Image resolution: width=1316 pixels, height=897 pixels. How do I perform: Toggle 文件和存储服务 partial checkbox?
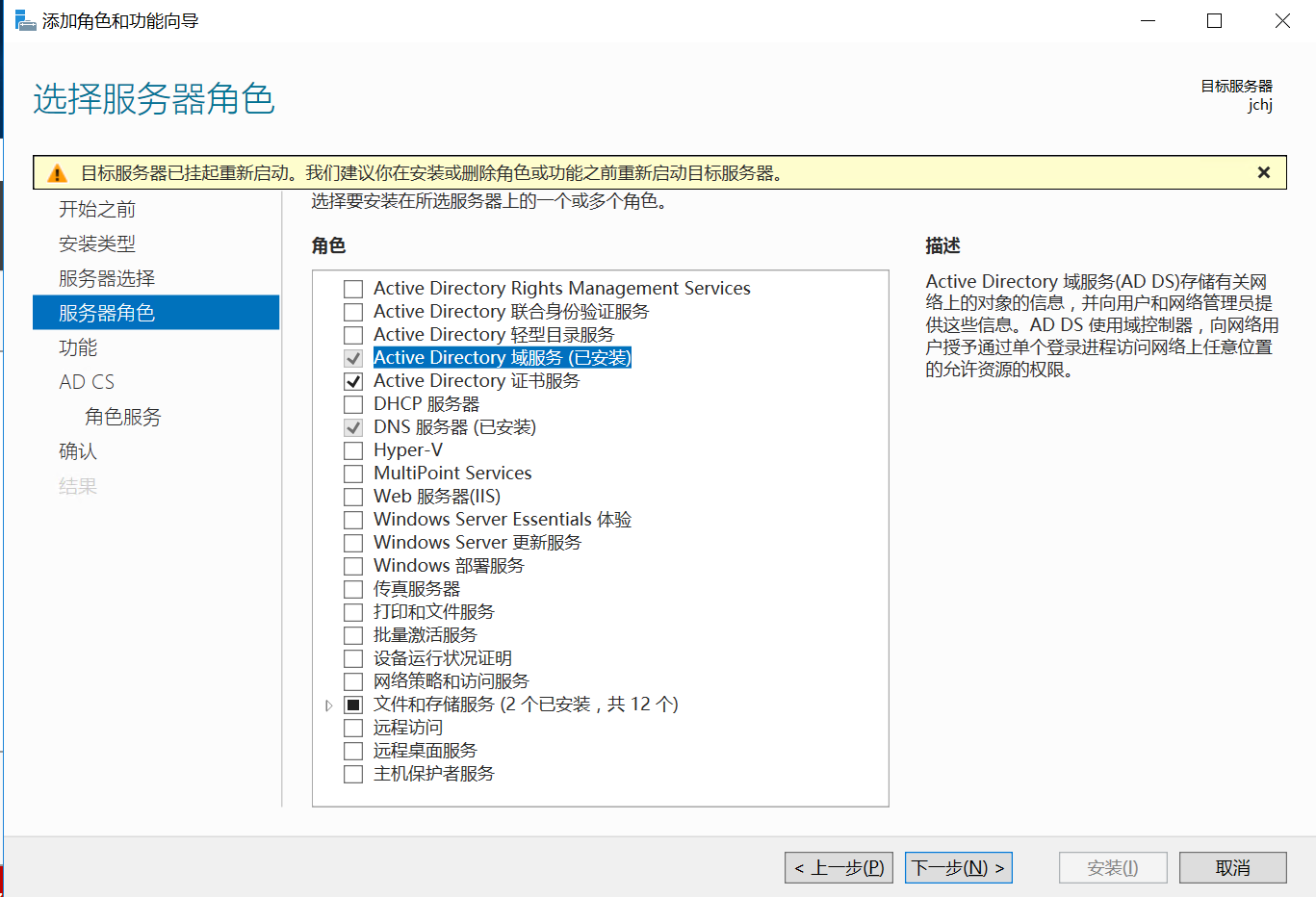[353, 705]
